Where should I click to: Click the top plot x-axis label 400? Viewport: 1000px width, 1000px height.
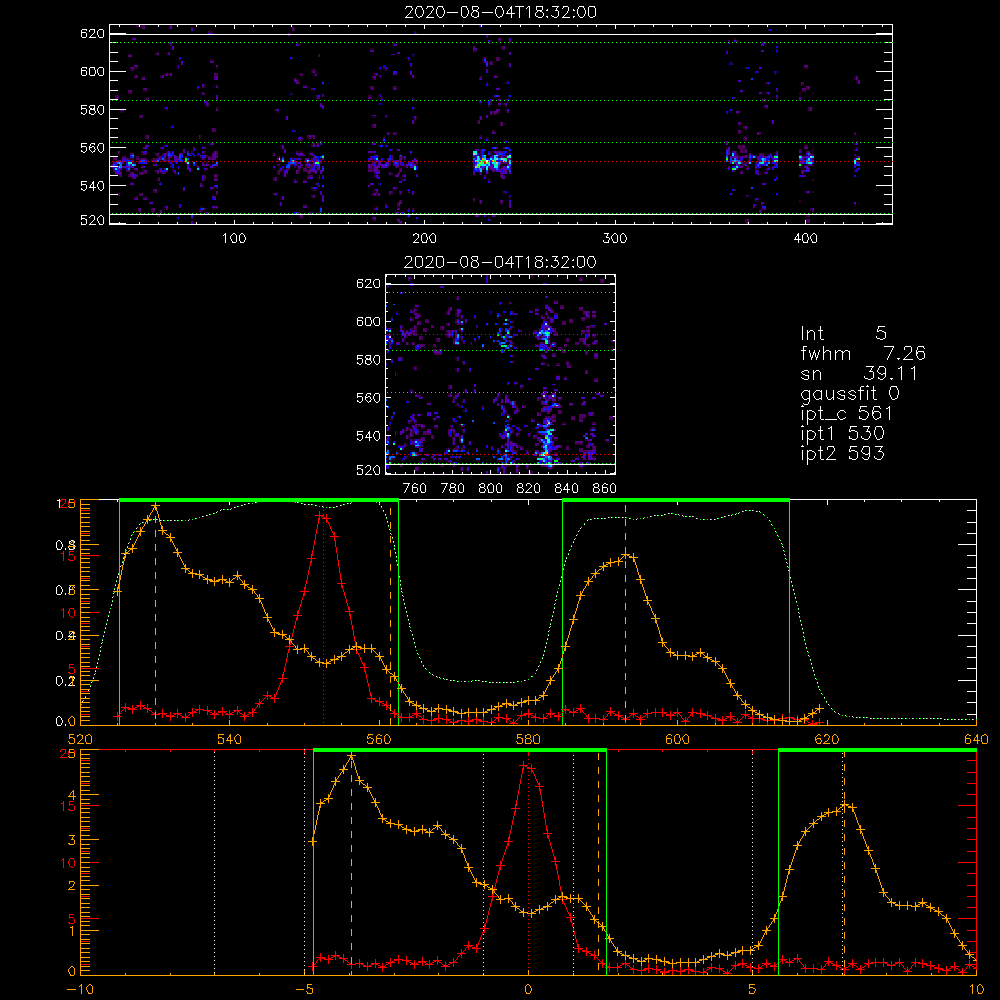[805, 239]
